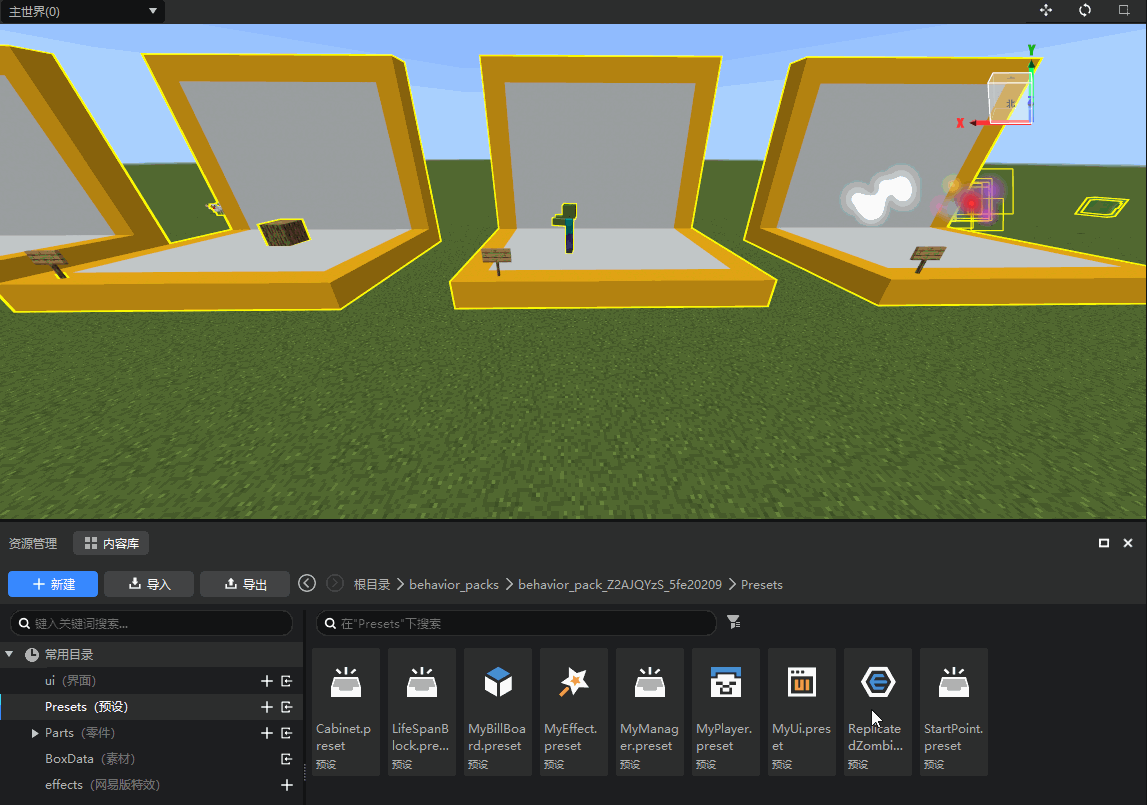Screen dimensions: 1147x805
Task: Focus the Presets search field
Action: [516, 624]
